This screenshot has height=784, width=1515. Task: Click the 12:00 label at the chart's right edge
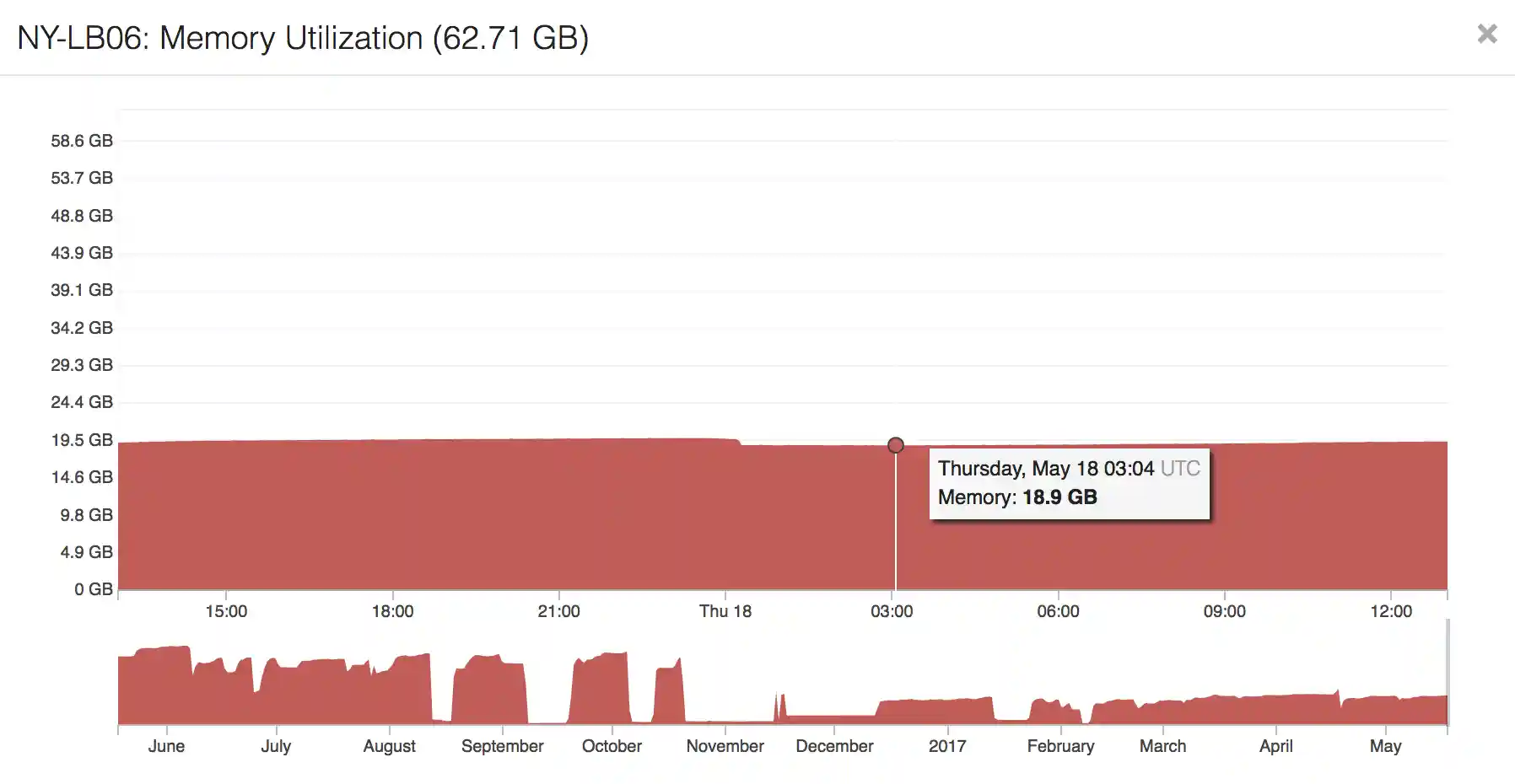1394,611
